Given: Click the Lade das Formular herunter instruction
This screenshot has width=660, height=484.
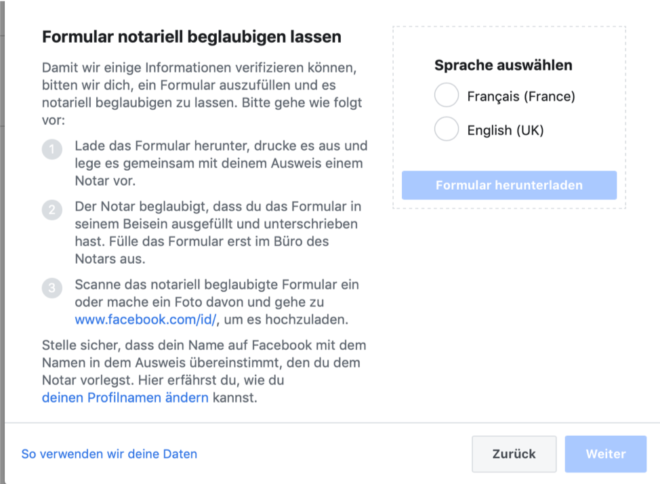Looking at the screenshot, I should point(221,163).
